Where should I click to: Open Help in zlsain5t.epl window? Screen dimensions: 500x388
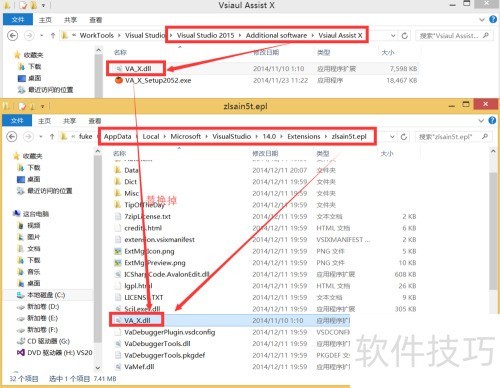pos(492,120)
